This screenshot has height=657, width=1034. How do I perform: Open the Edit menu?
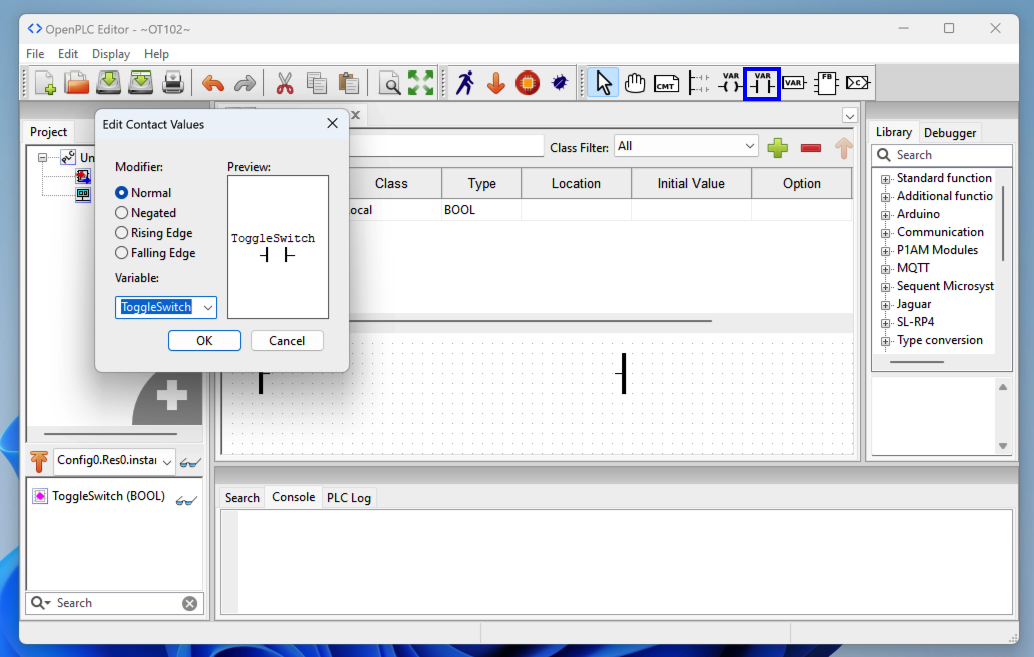(68, 54)
